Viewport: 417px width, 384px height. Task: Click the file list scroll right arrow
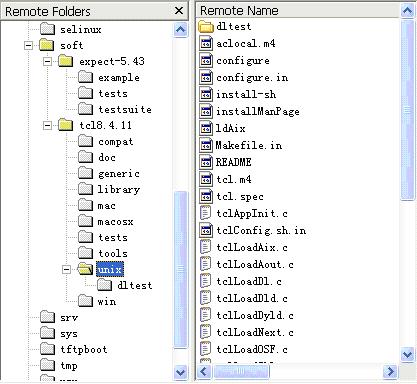click(x=390, y=371)
